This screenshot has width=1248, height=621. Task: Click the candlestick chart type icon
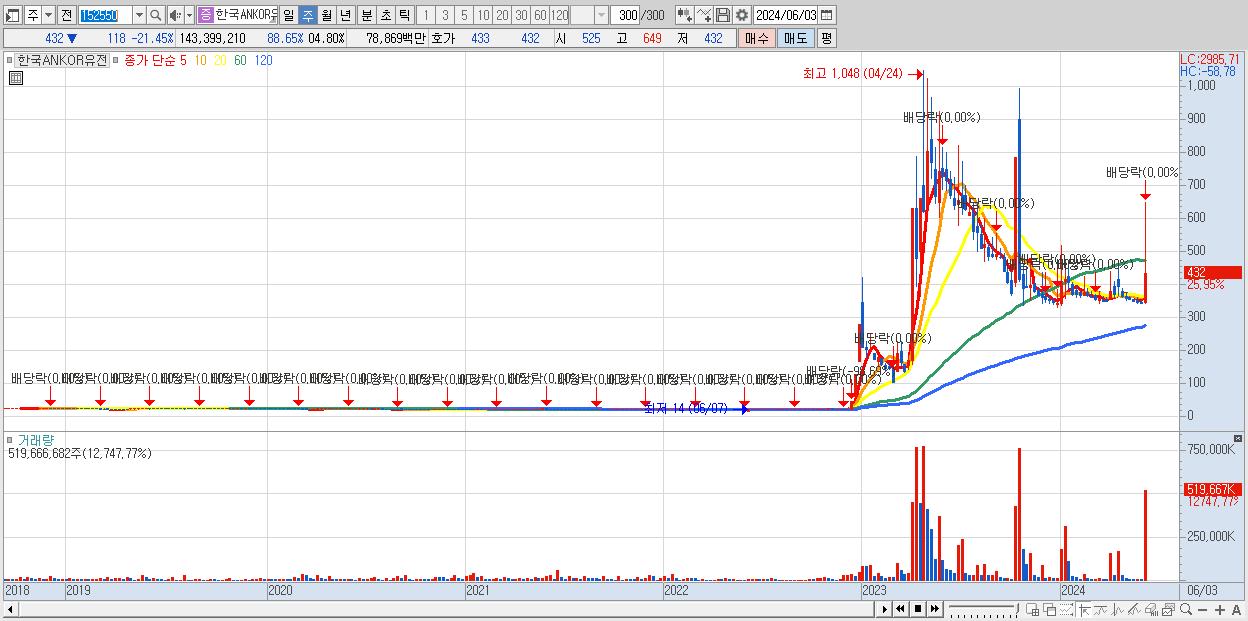point(683,15)
